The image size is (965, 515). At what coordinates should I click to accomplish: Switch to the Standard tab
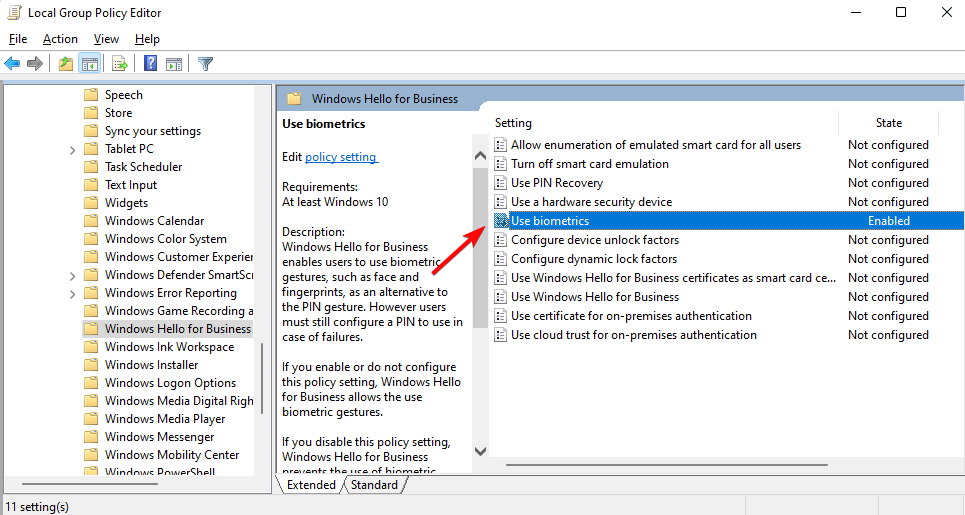374,485
